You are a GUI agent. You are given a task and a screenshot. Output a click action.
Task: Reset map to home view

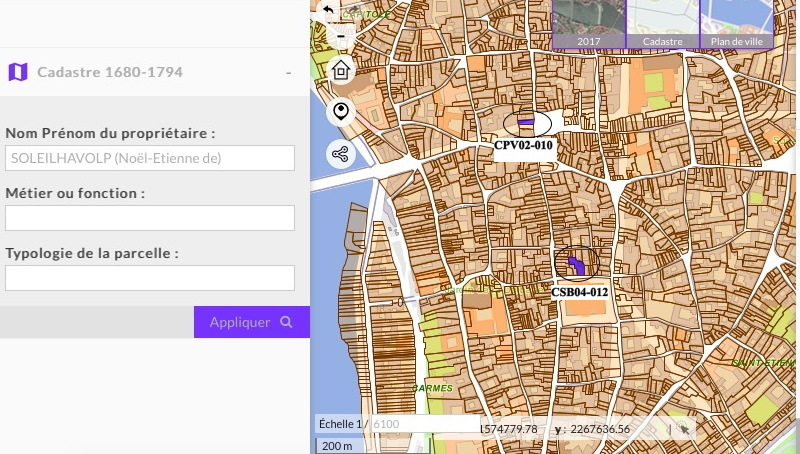(x=341, y=72)
